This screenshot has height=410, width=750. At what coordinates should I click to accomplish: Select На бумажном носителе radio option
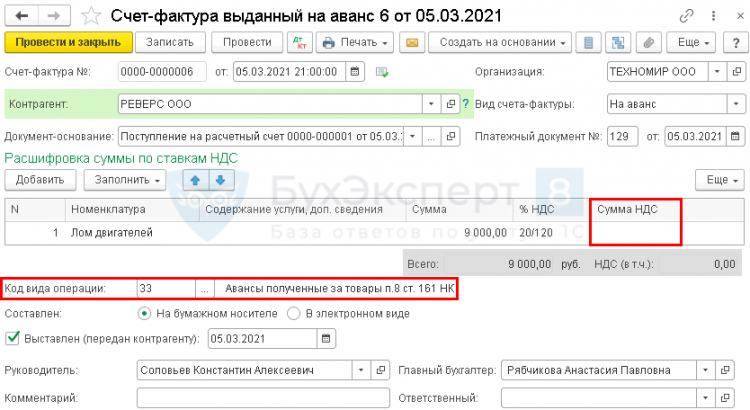click(143, 314)
